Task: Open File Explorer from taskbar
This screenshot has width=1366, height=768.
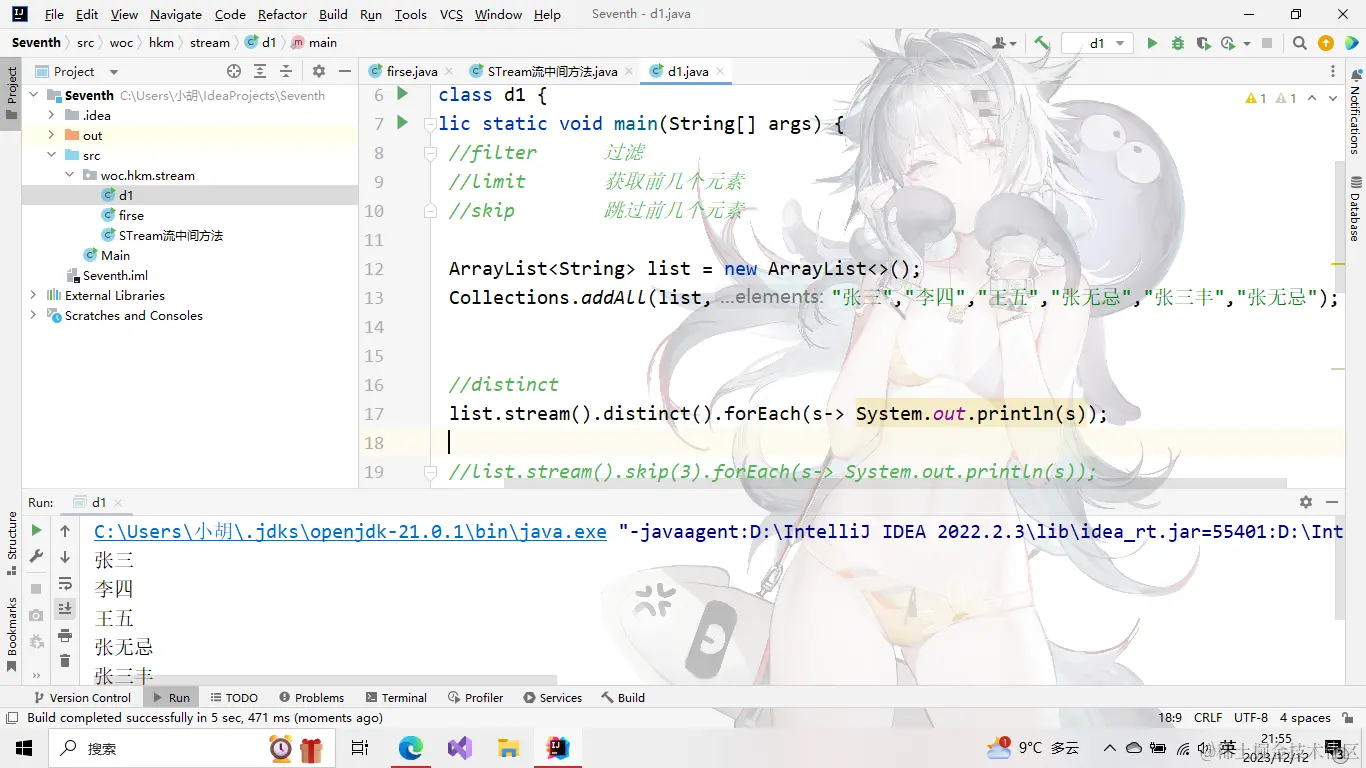Action: 508,748
